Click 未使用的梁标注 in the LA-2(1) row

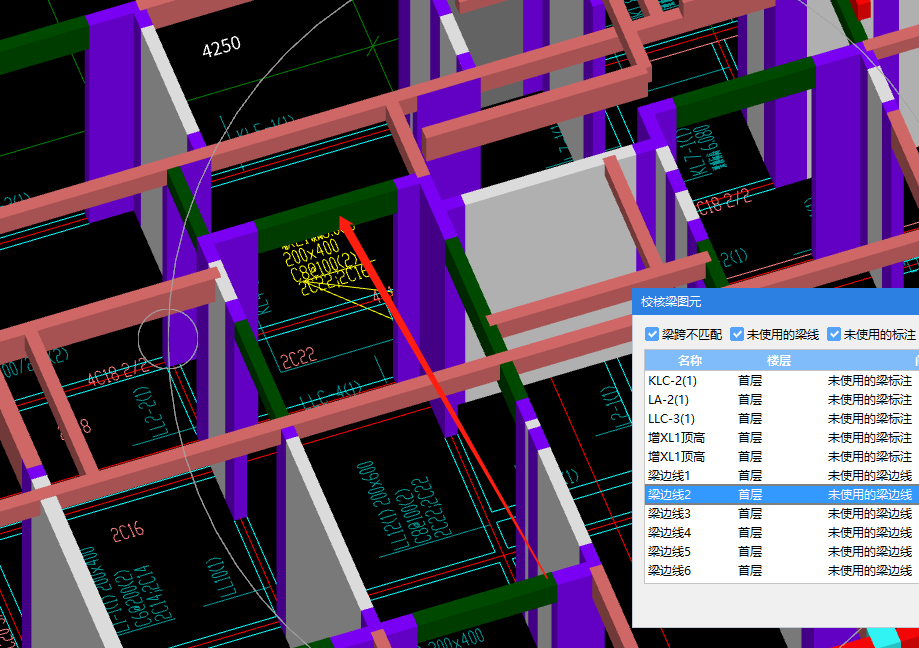tap(870, 400)
